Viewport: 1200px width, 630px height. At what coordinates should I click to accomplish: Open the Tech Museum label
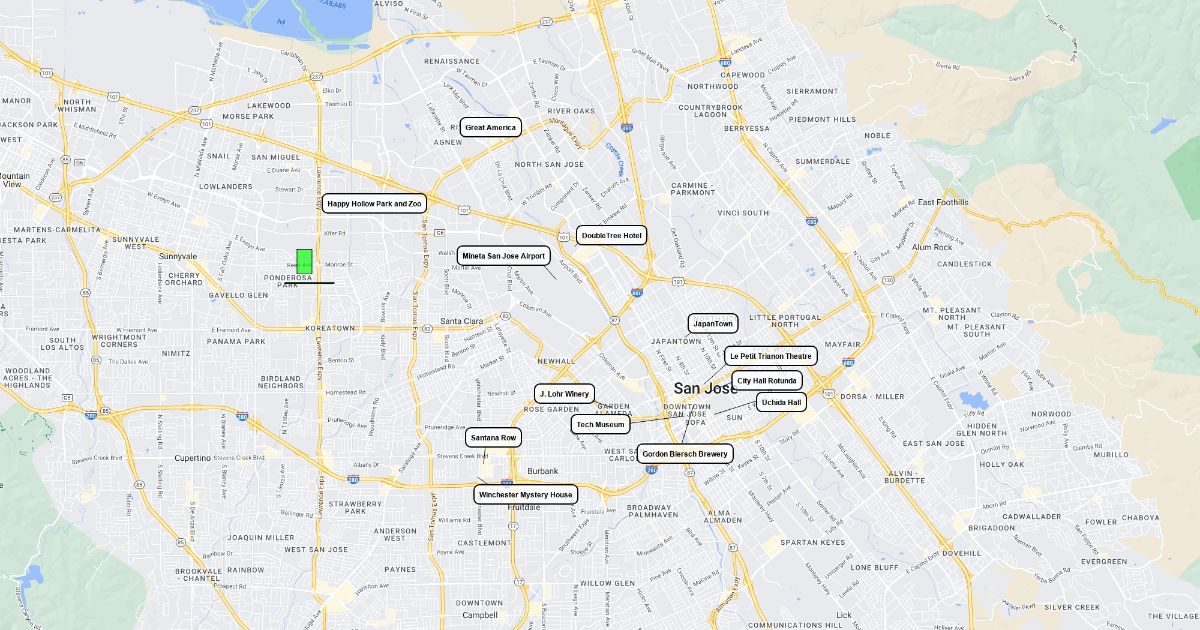pyautogui.click(x=601, y=424)
